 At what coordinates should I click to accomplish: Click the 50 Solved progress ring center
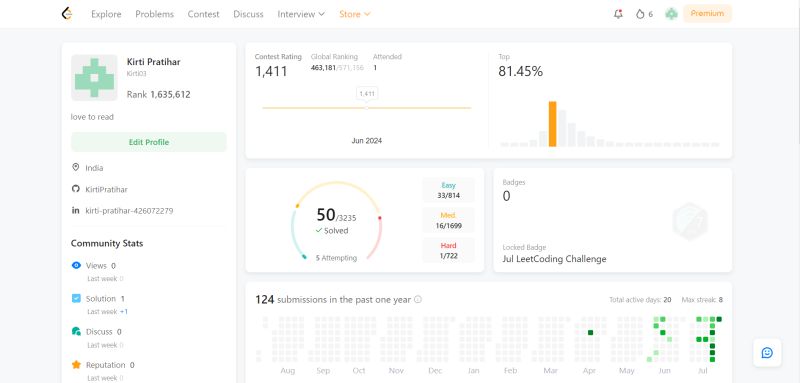336,220
